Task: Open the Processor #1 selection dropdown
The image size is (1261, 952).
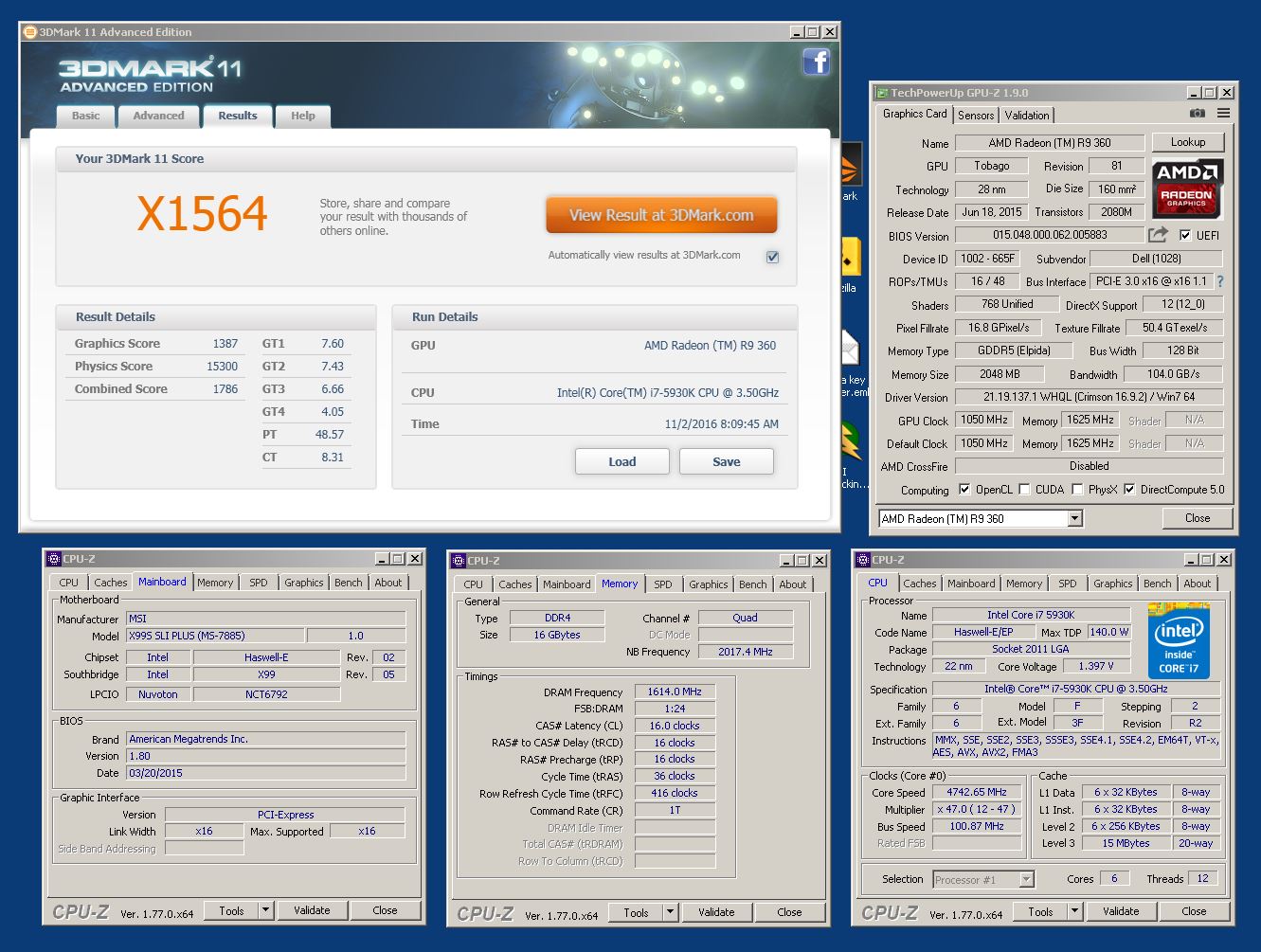Action: point(1026,880)
